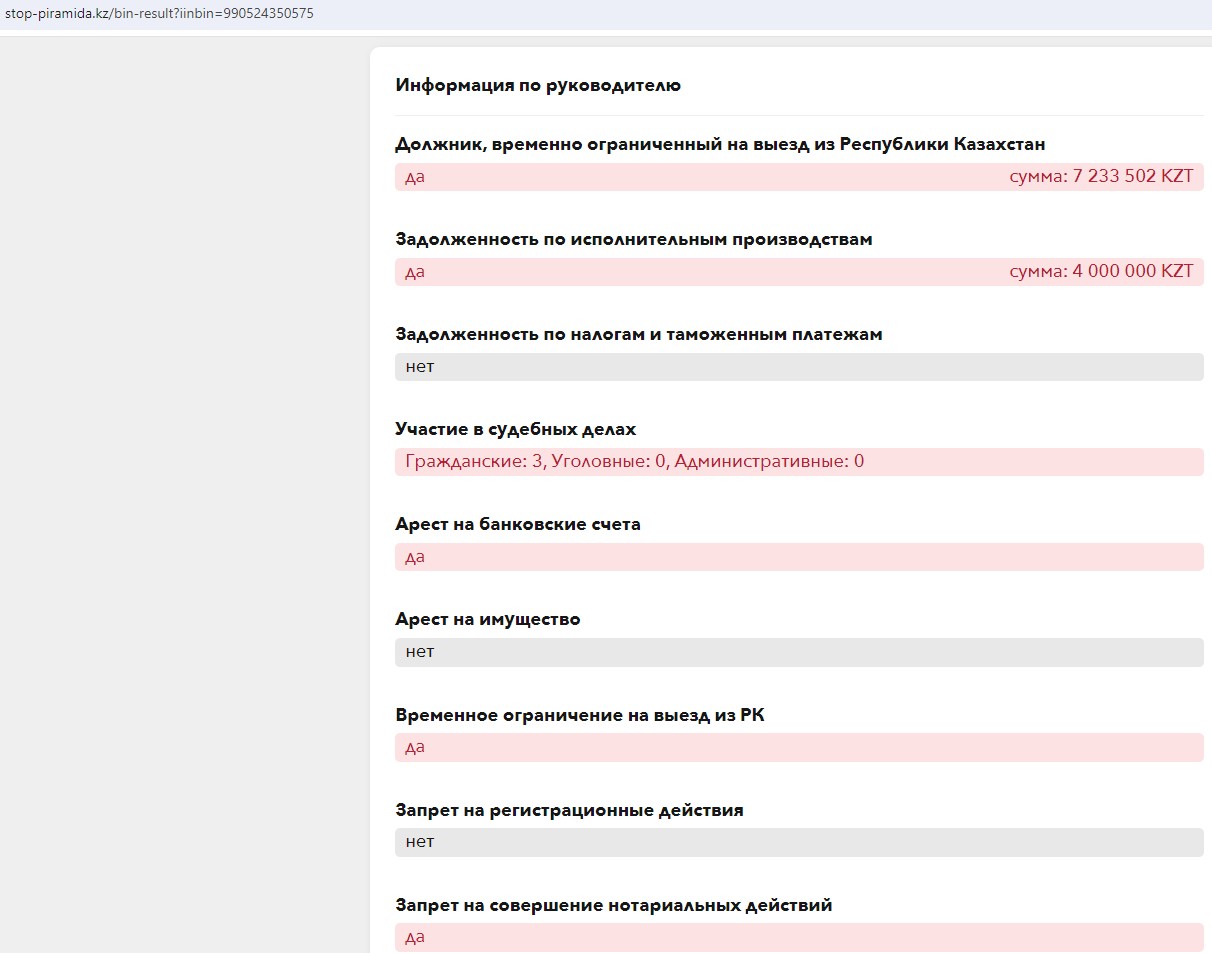Screen dimensions: 1212x953
Task: Click "Задолженность по исполнительным производствам" label
Action: pos(634,239)
